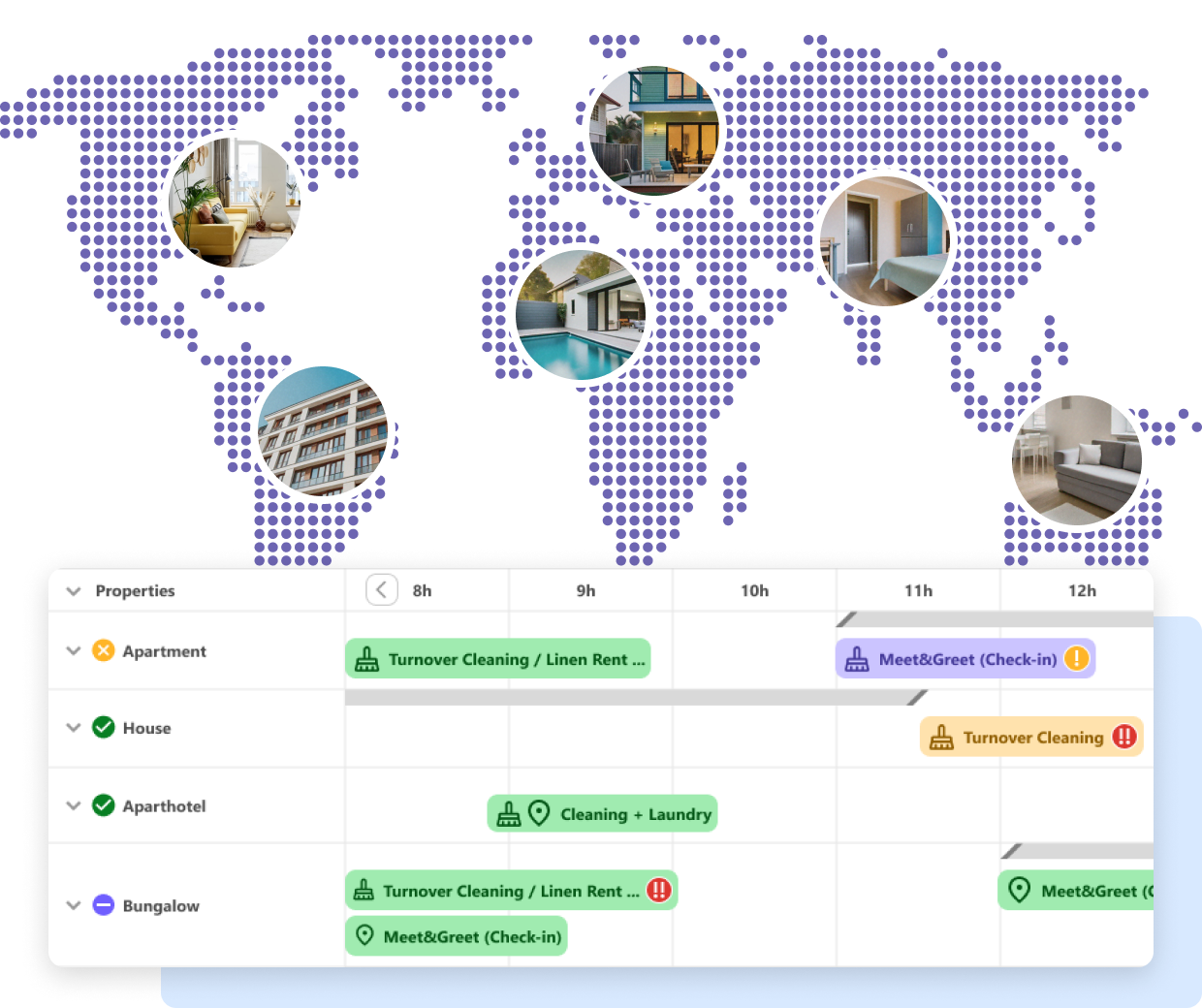Image resolution: width=1202 pixels, height=1008 pixels.
Task: Click the teal two-story house photo
Action: pyautogui.click(x=654, y=131)
